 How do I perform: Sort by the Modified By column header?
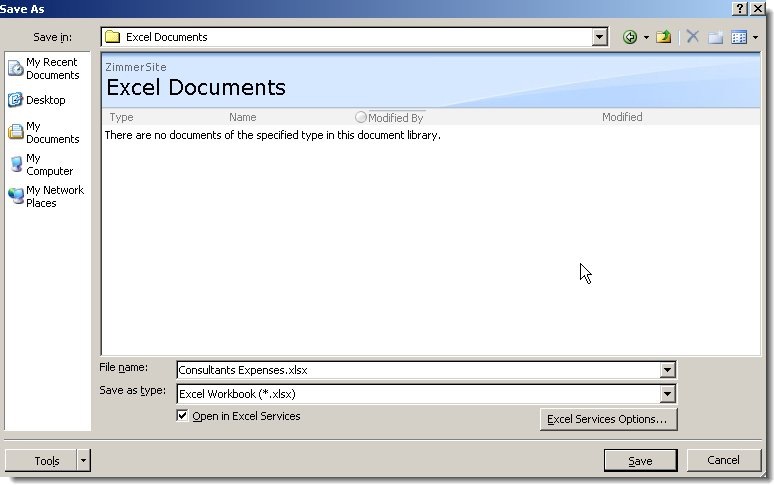pyautogui.click(x=395, y=118)
